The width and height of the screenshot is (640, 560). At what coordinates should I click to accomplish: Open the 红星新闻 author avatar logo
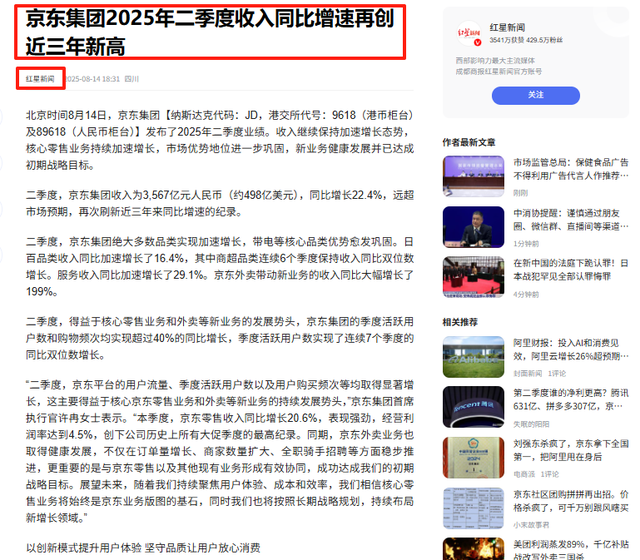coord(469,33)
